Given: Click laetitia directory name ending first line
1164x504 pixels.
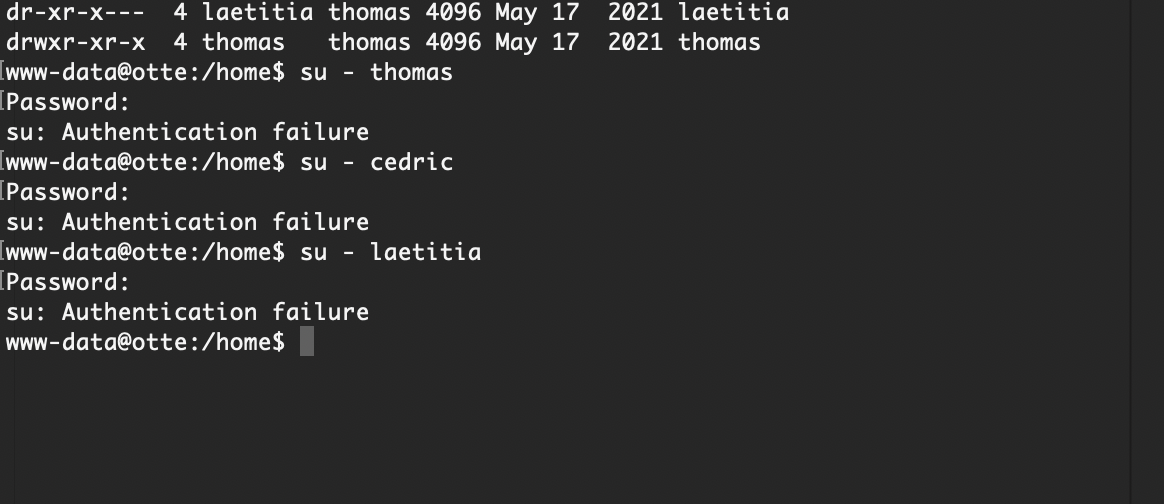Looking at the screenshot, I should coord(733,12).
